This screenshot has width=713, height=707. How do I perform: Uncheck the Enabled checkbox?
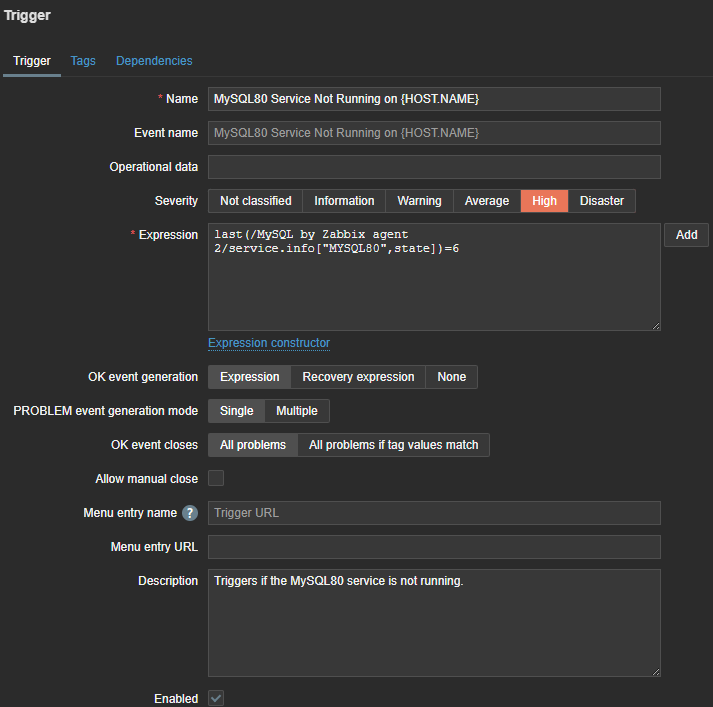pos(216,698)
